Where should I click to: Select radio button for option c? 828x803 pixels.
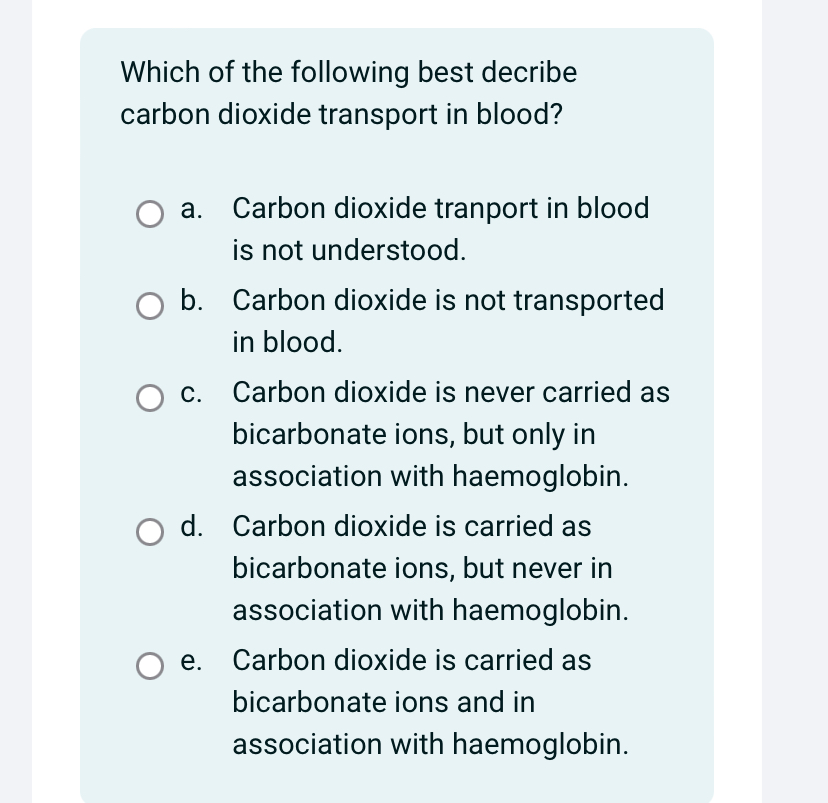pyautogui.click(x=150, y=398)
